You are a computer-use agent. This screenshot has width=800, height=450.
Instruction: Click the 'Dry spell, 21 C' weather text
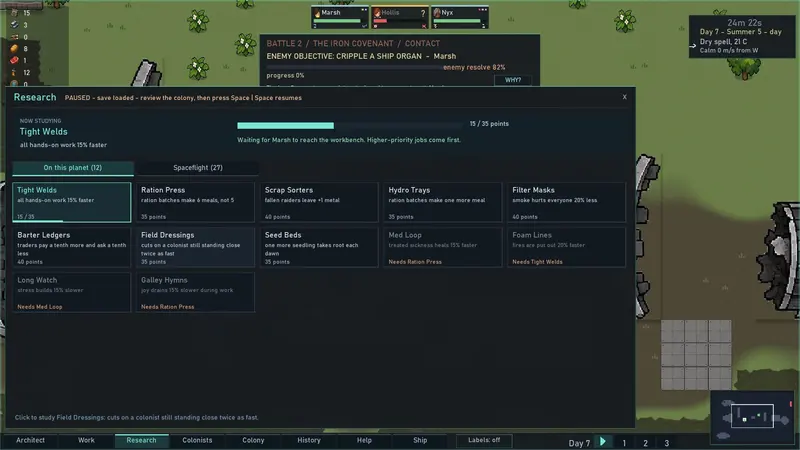(x=723, y=41)
